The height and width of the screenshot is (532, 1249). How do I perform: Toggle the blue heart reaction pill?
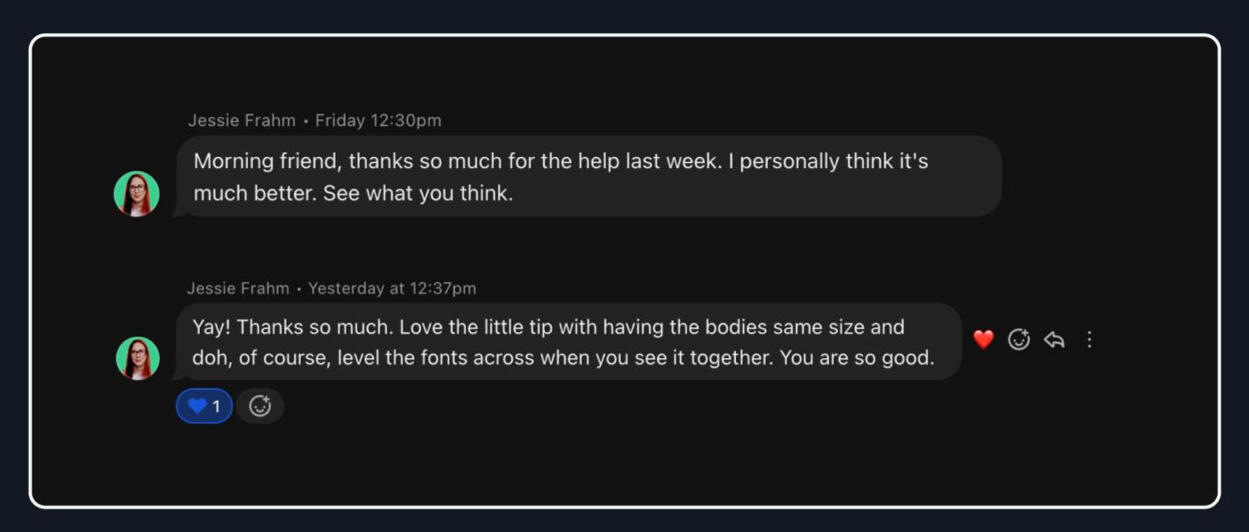tap(204, 406)
